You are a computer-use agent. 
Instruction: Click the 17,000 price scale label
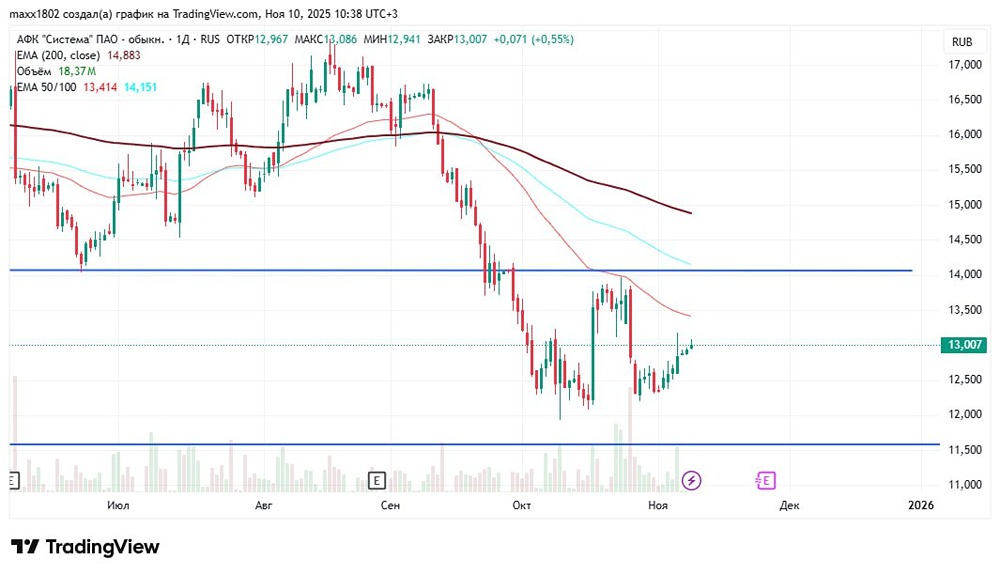(965, 65)
